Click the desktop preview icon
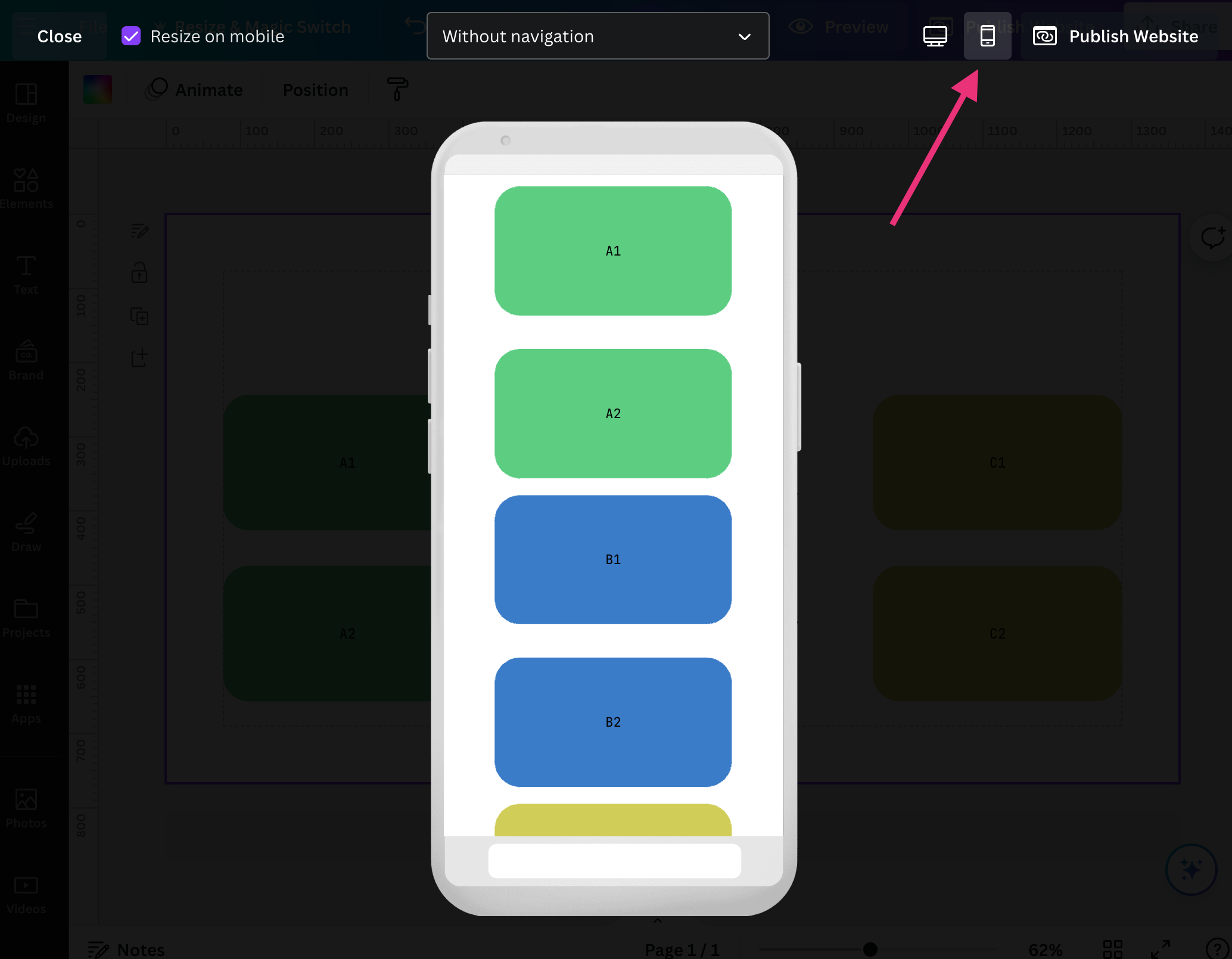1232x959 pixels. point(935,36)
